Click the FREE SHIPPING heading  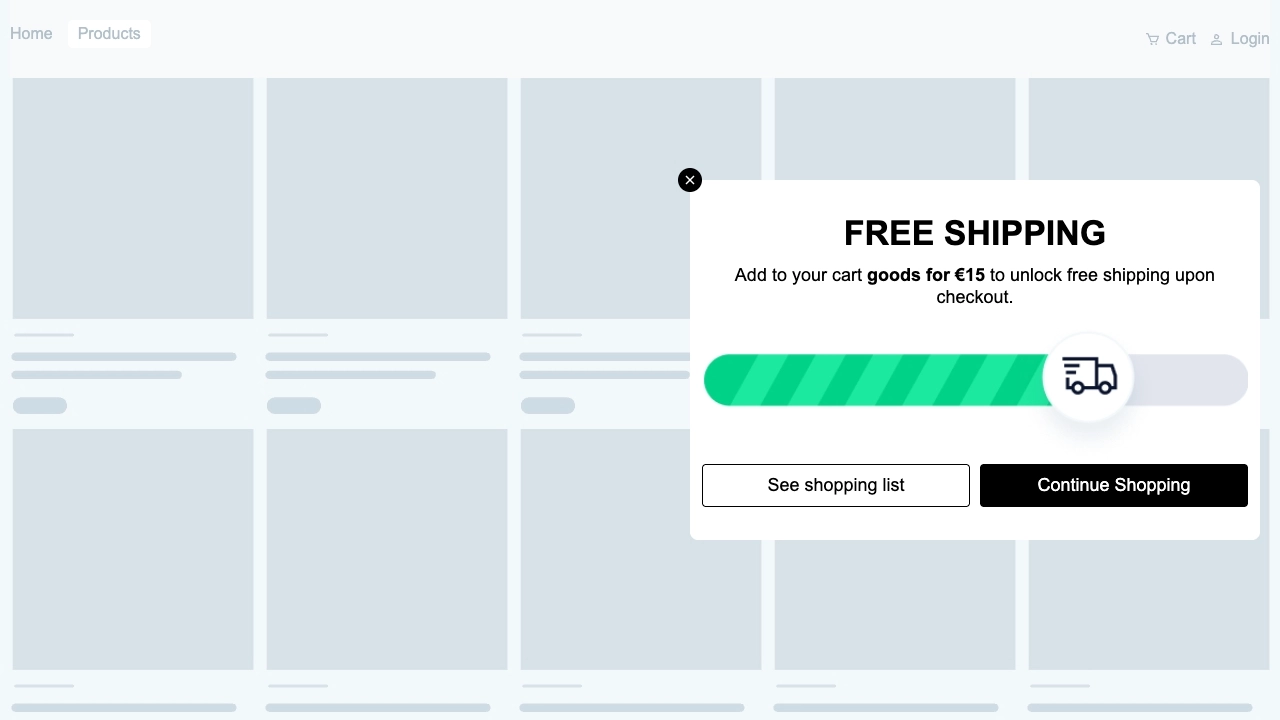[x=974, y=233]
